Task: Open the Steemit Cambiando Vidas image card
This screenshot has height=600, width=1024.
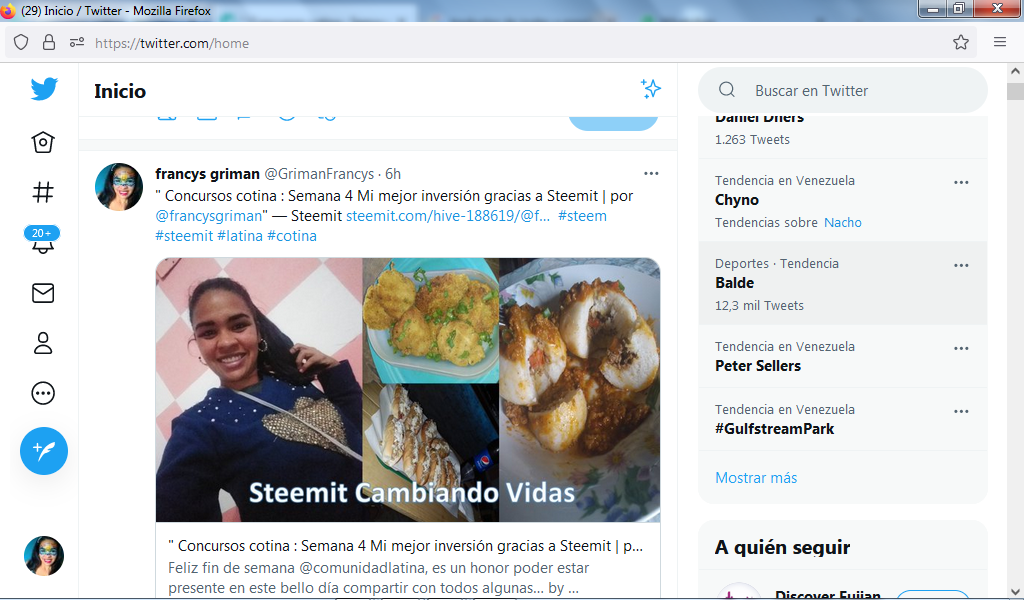Action: tap(408, 390)
